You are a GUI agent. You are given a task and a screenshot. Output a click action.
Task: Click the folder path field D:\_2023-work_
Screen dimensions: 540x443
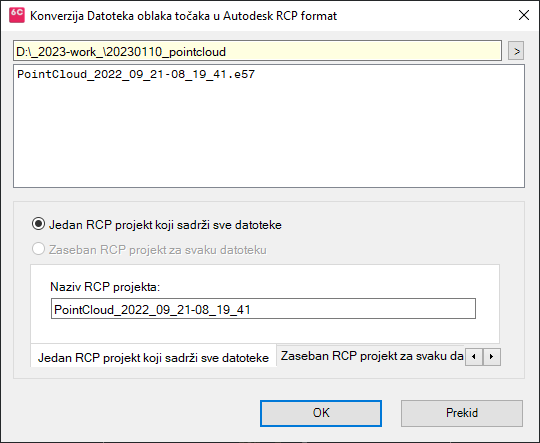pyautogui.click(x=257, y=51)
